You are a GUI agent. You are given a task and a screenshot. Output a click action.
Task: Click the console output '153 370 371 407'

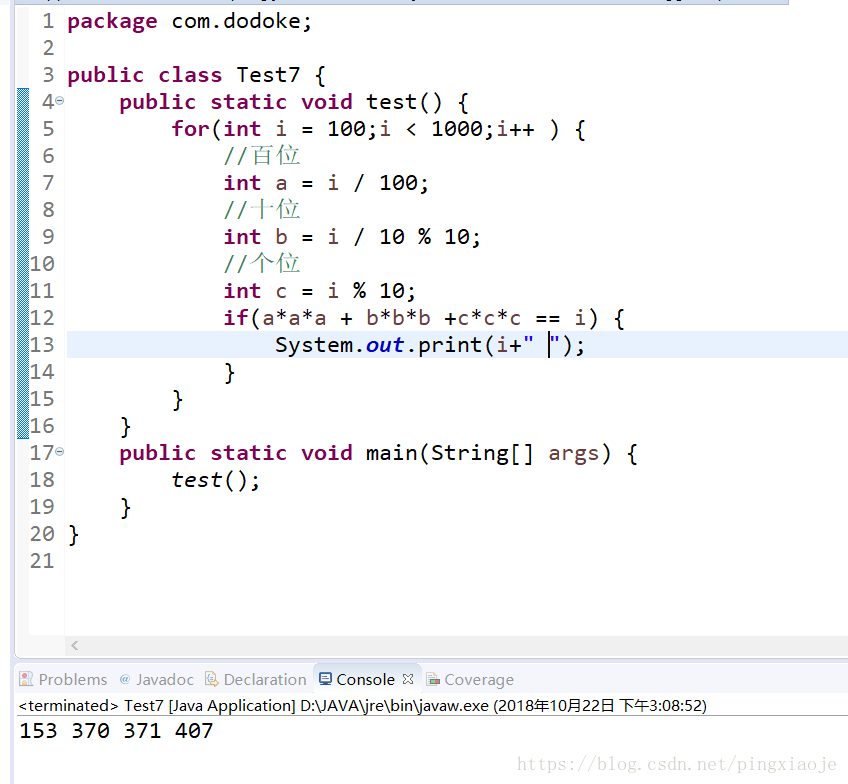[x=116, y=731]
